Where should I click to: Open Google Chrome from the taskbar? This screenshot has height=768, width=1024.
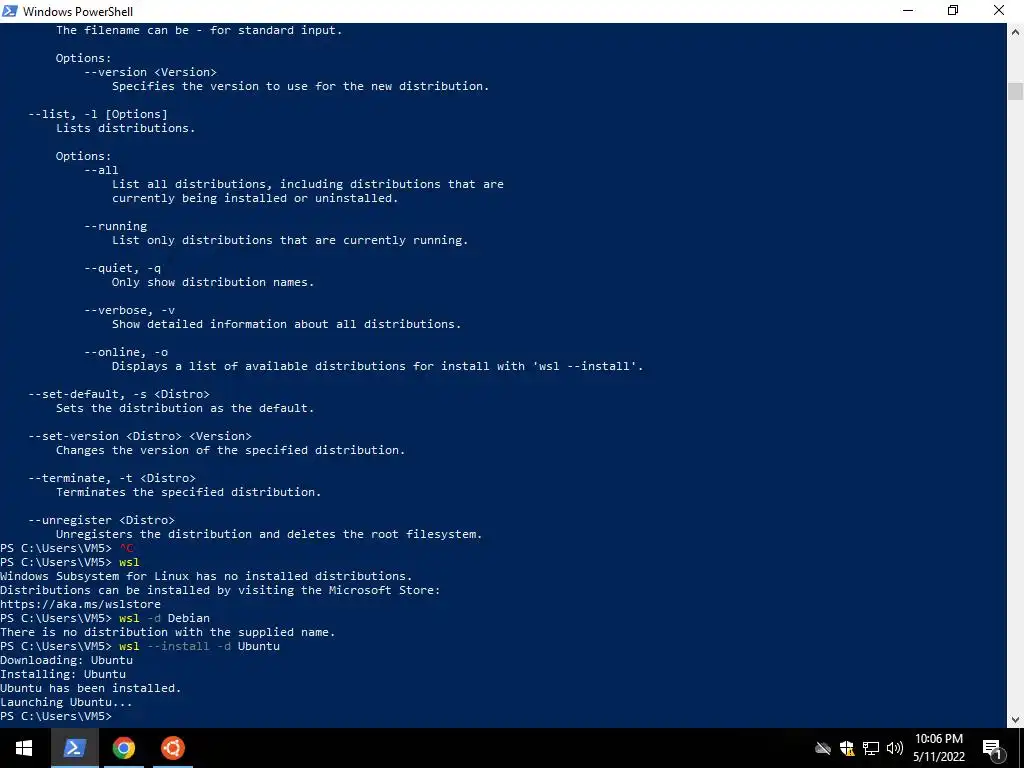(x=123, y=748)
